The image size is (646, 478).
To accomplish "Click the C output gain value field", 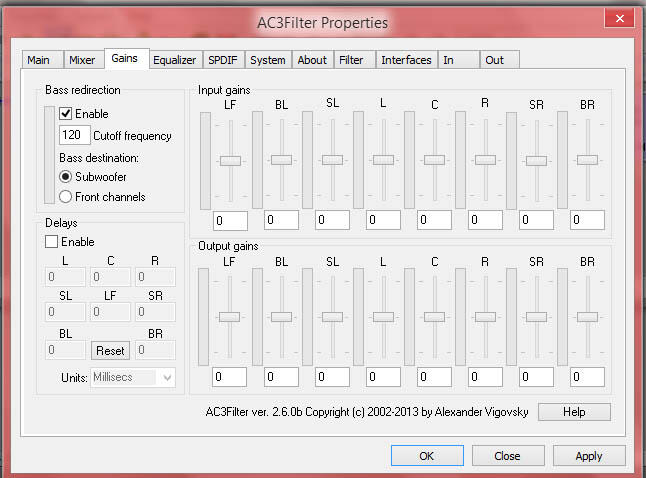I will 435,377.
